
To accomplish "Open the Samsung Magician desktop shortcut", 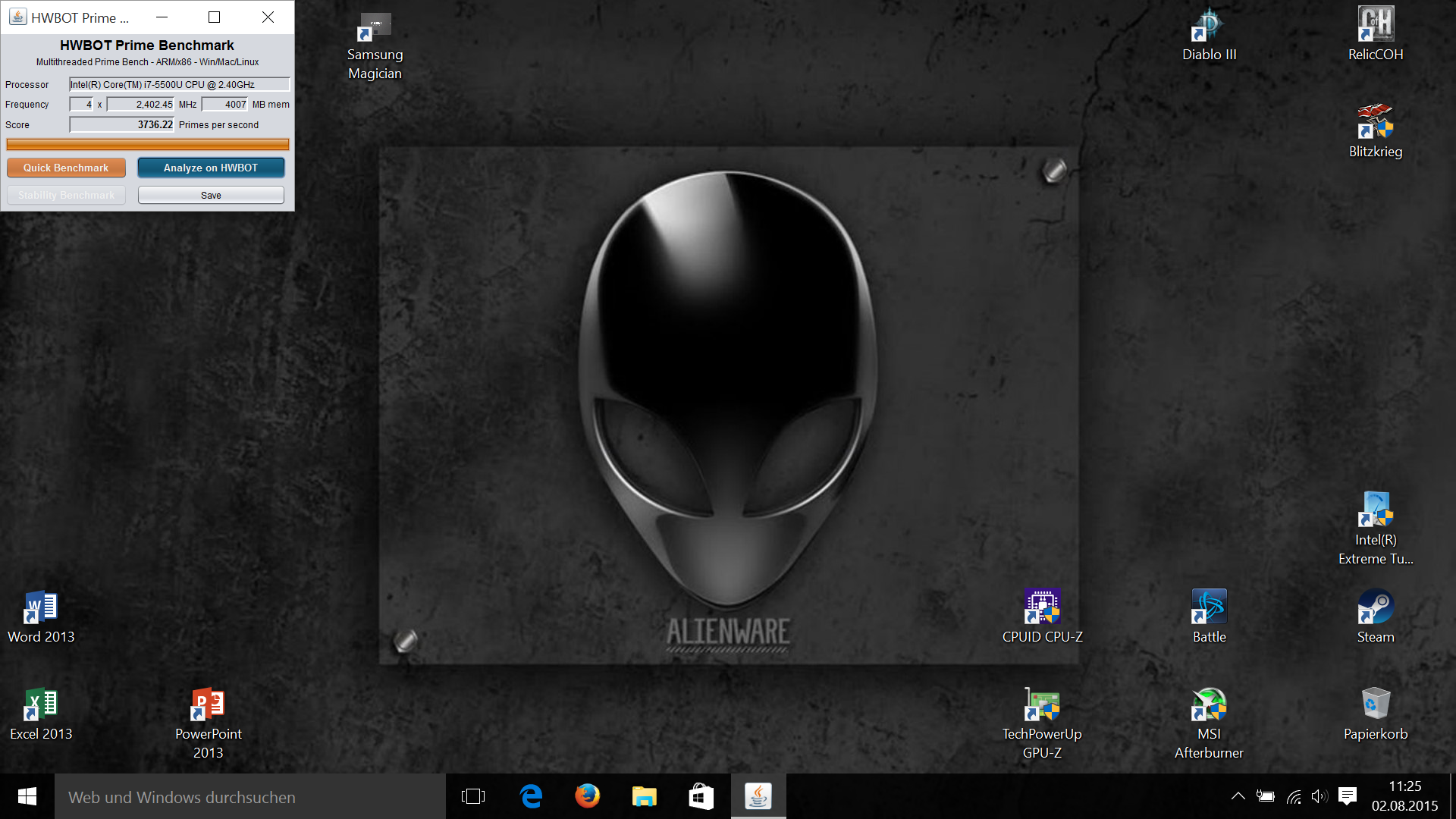I will pyautogui.click(x=375, y=45).
